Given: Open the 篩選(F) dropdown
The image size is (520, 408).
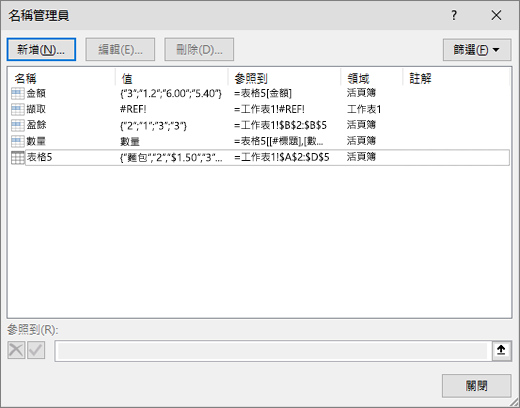Looking at the screenshot, I should point(477,50).
